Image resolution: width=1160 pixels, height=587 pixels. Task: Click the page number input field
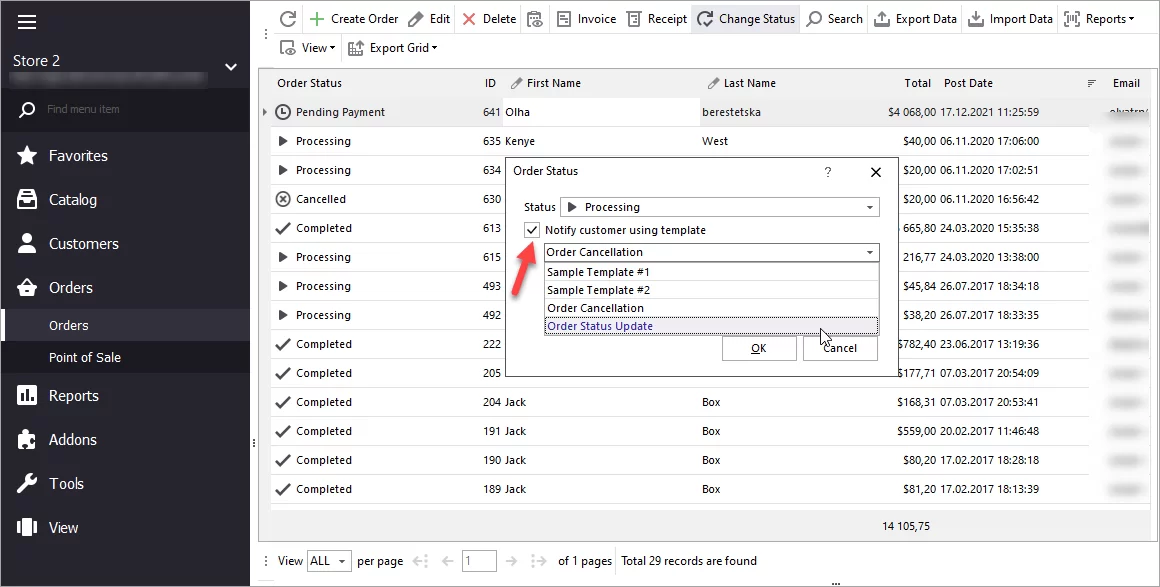click(479, 561)
